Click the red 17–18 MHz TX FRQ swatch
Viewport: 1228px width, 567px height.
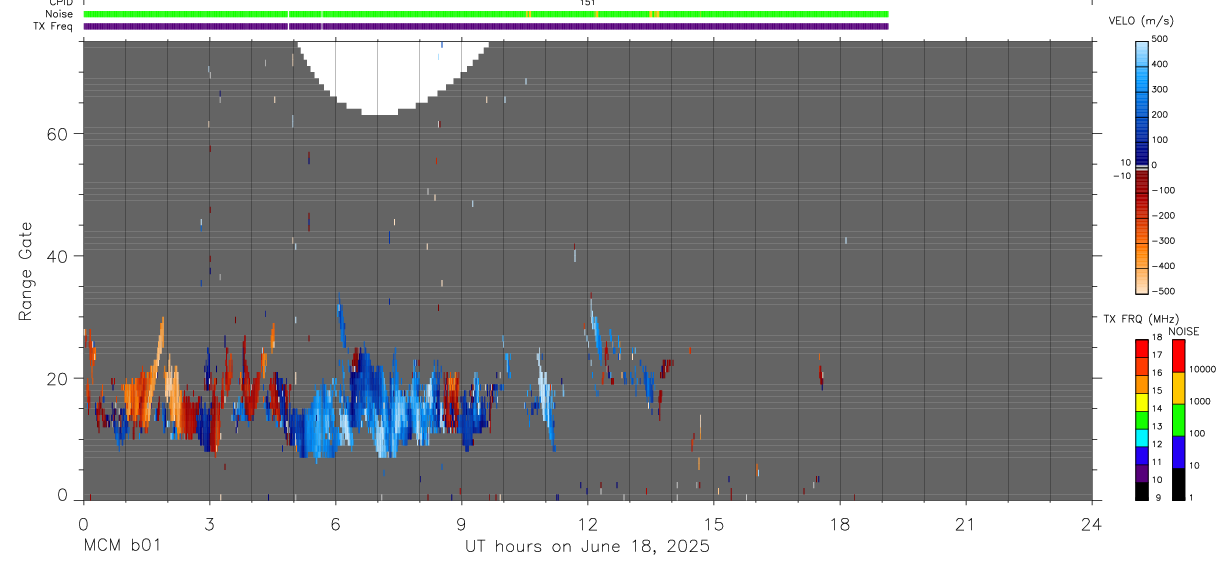pos(1141,348)
